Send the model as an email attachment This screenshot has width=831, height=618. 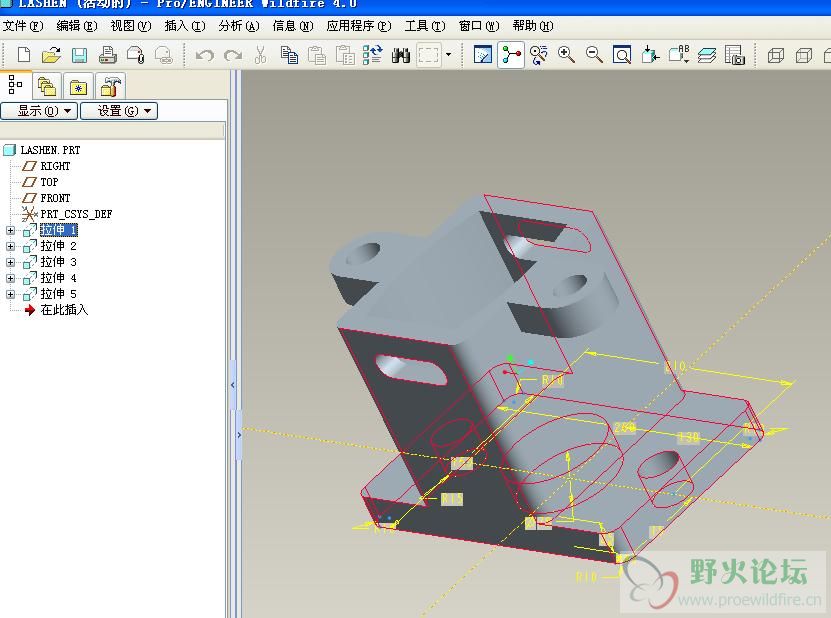(136, 55)
